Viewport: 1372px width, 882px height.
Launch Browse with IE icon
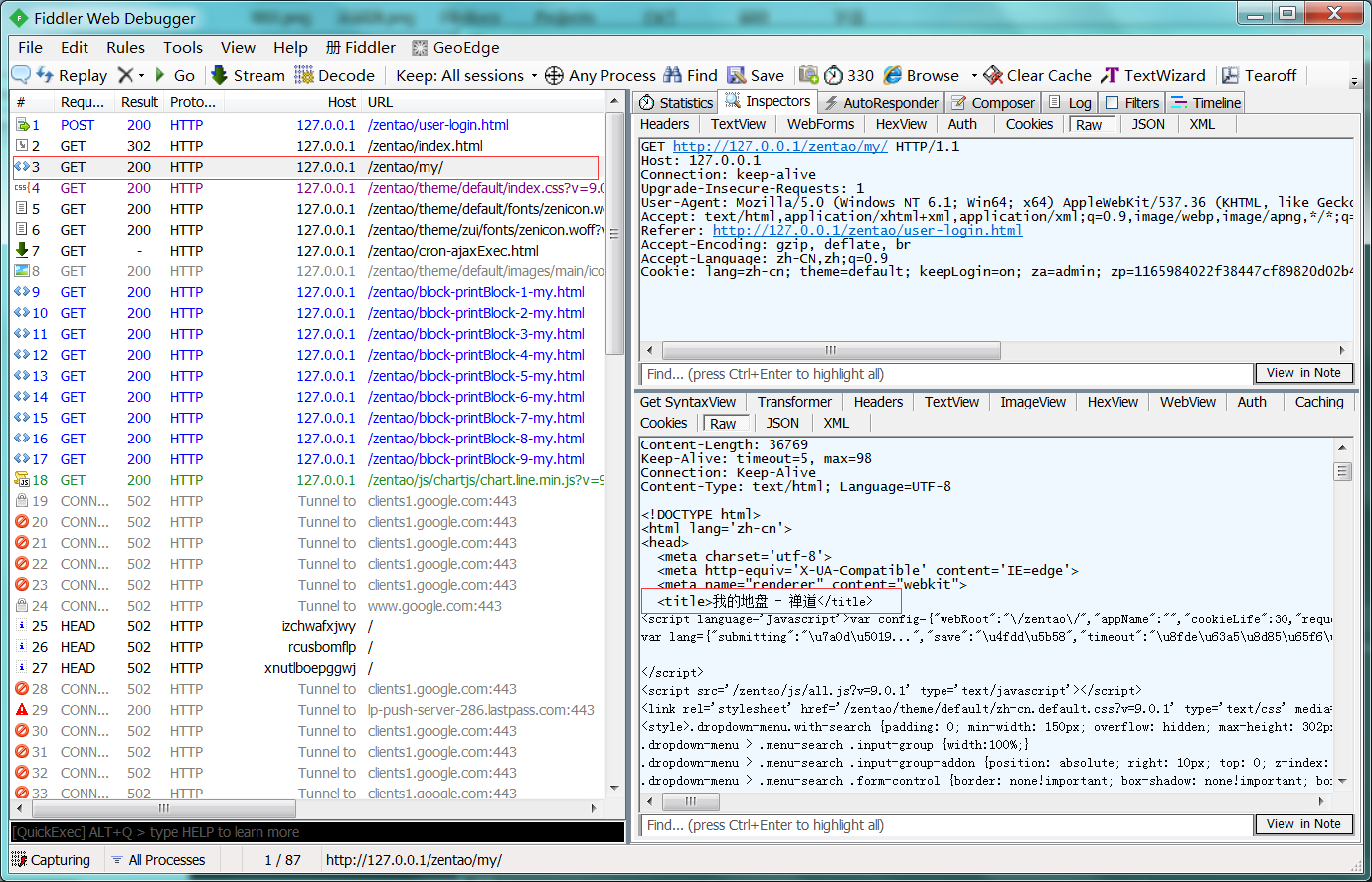[893, 75]
